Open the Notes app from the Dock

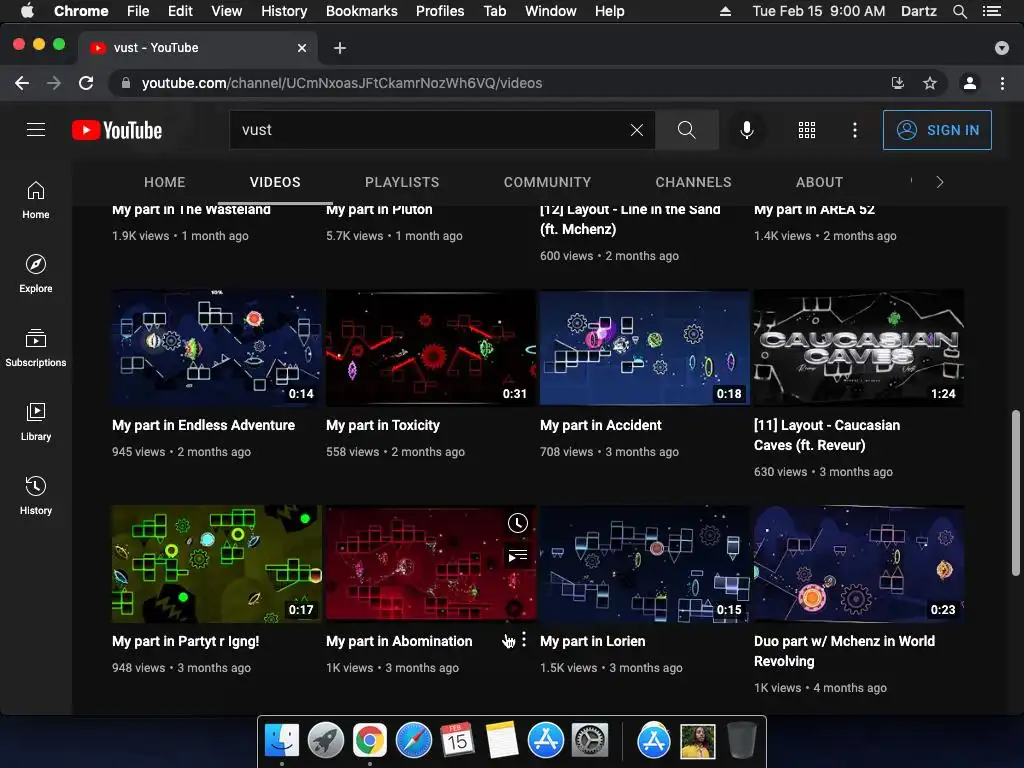click(502, 741)
